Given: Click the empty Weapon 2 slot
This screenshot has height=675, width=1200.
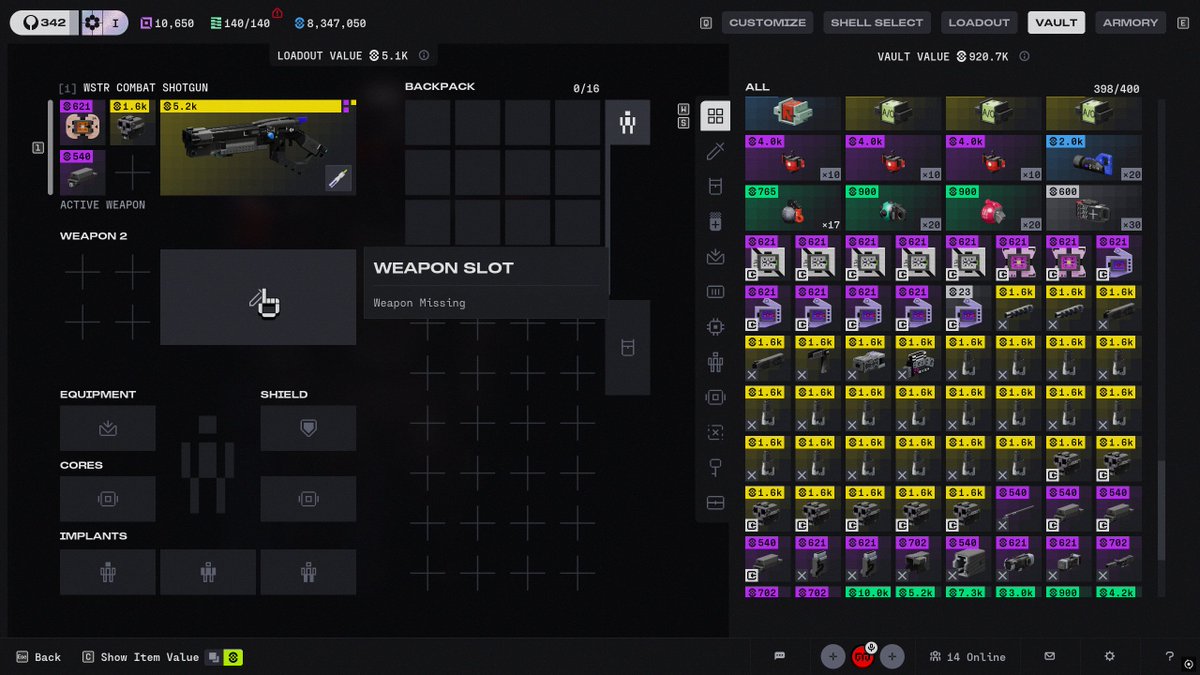Looking at the screenshot, I should point(258,297).
